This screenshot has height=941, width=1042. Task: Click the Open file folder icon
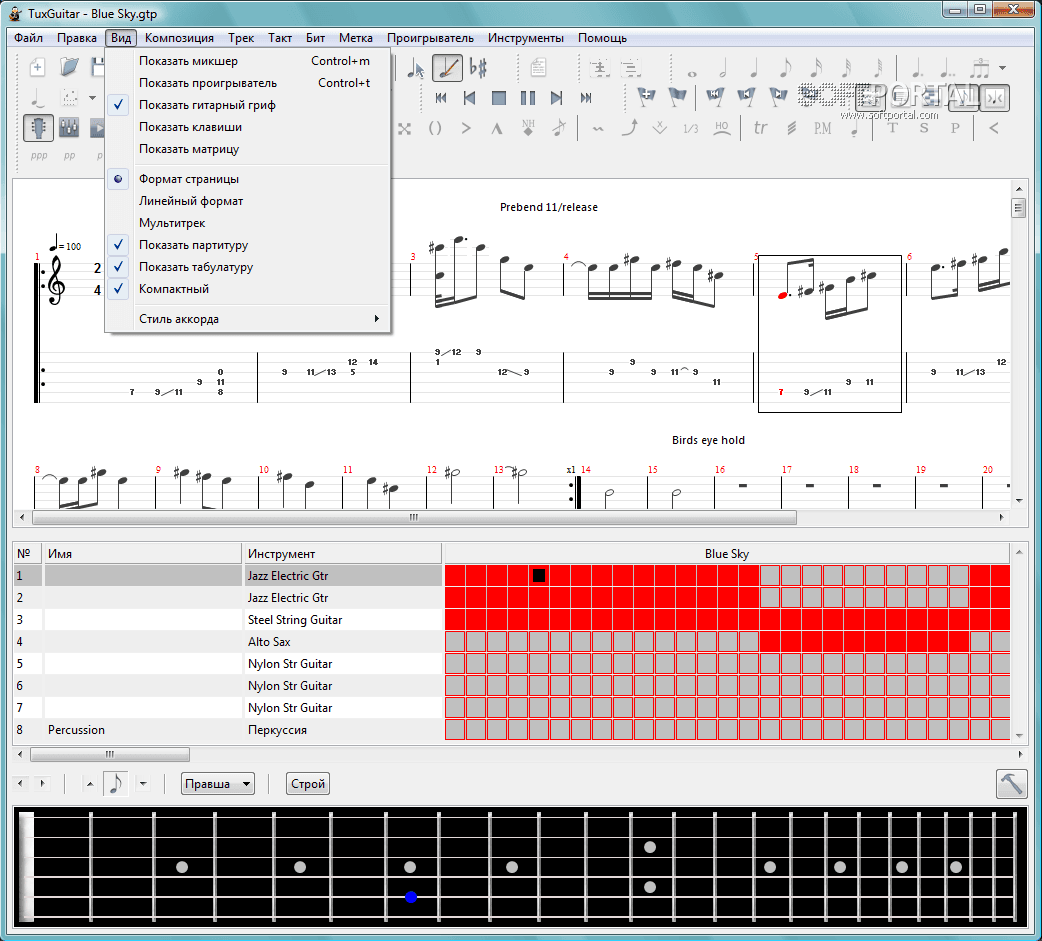[68, 68]
